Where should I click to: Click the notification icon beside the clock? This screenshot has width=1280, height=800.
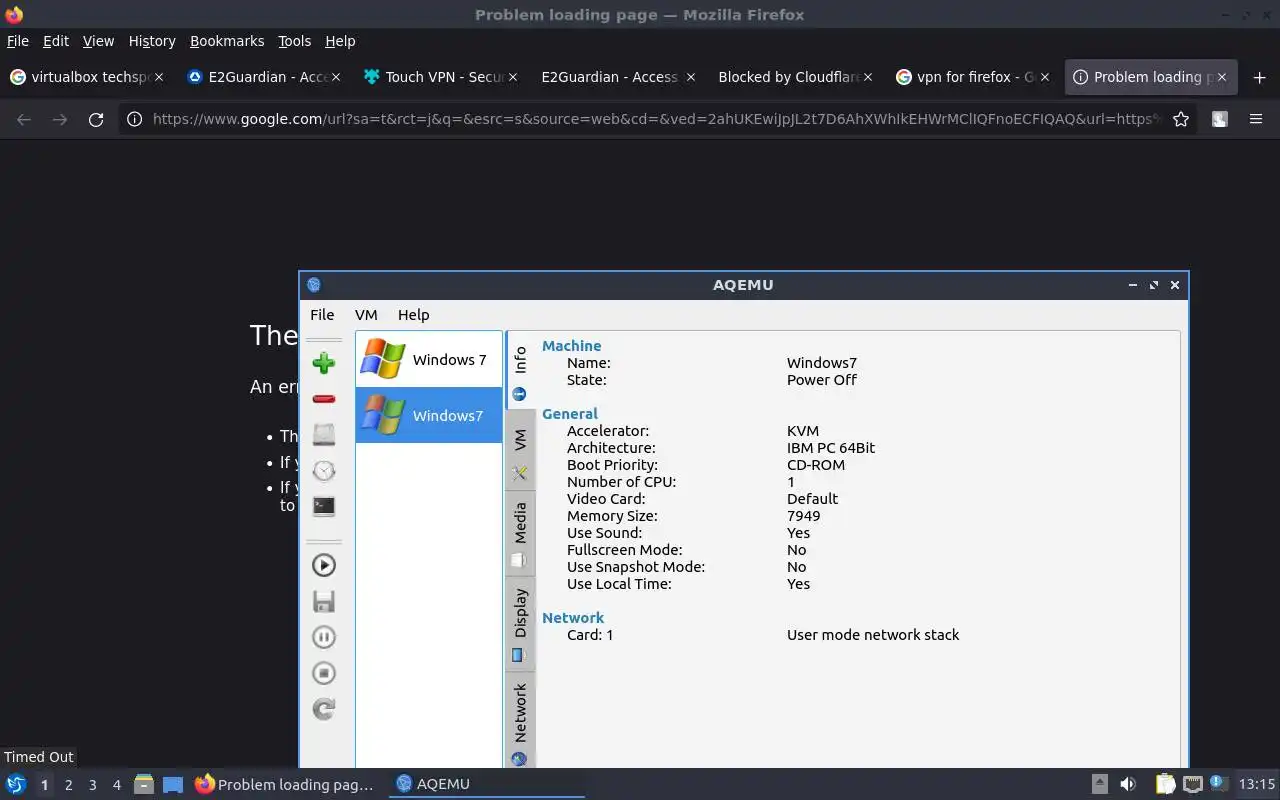pyautogui.click(x=1219, y=784)
